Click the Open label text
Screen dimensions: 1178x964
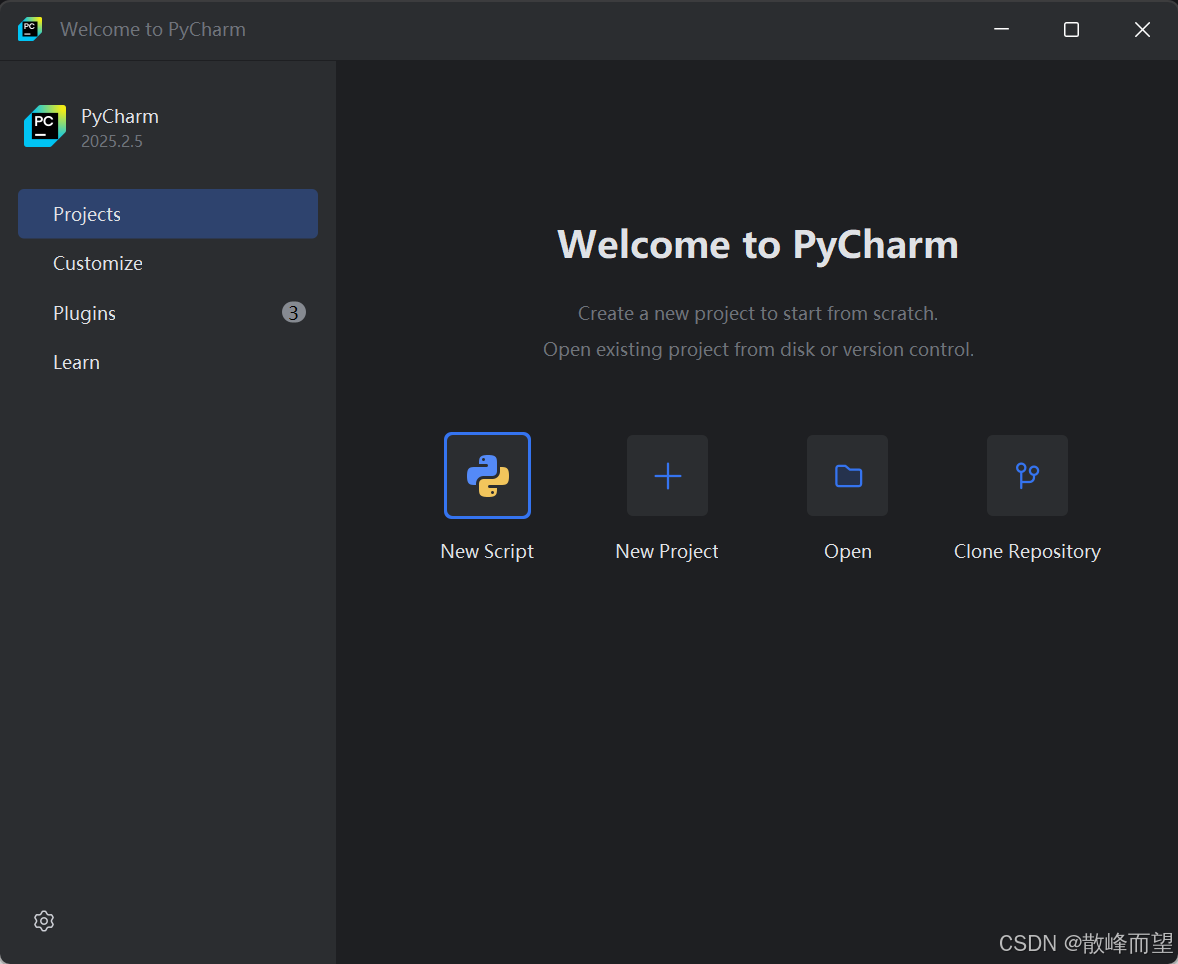[x=847, y=552]
